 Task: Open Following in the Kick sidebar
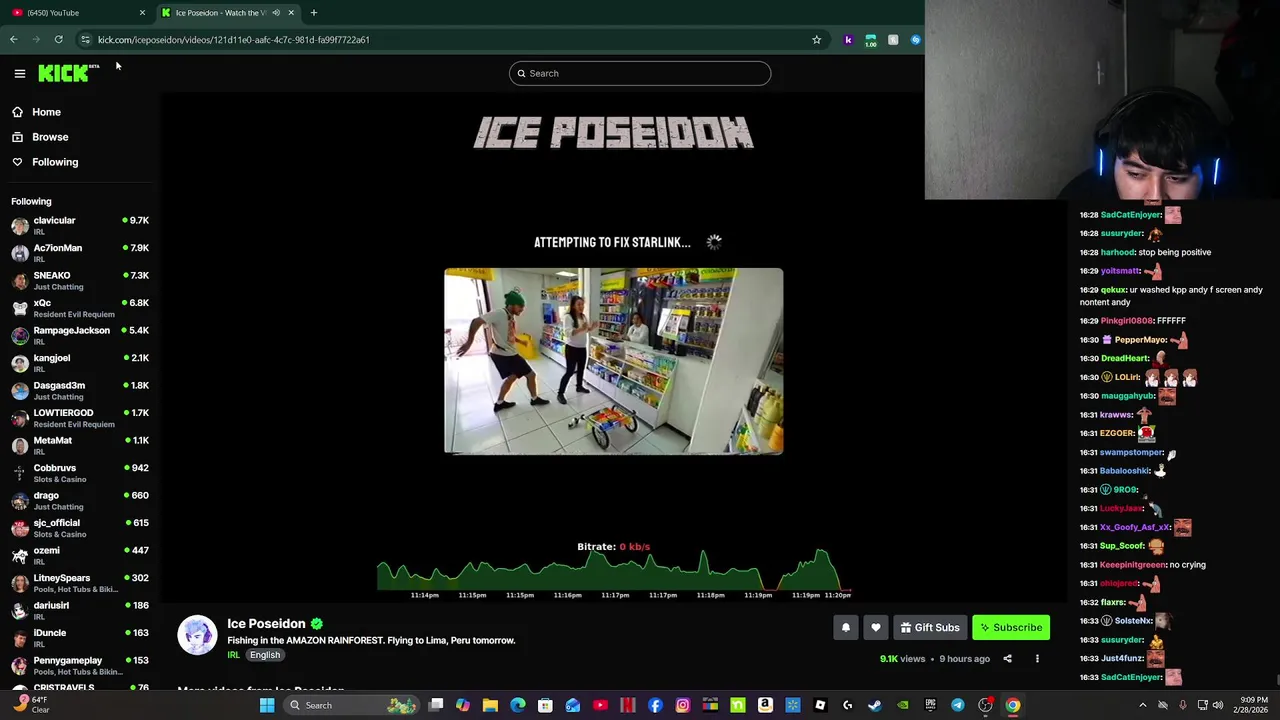pyautogui.click(x=55, y=162)
